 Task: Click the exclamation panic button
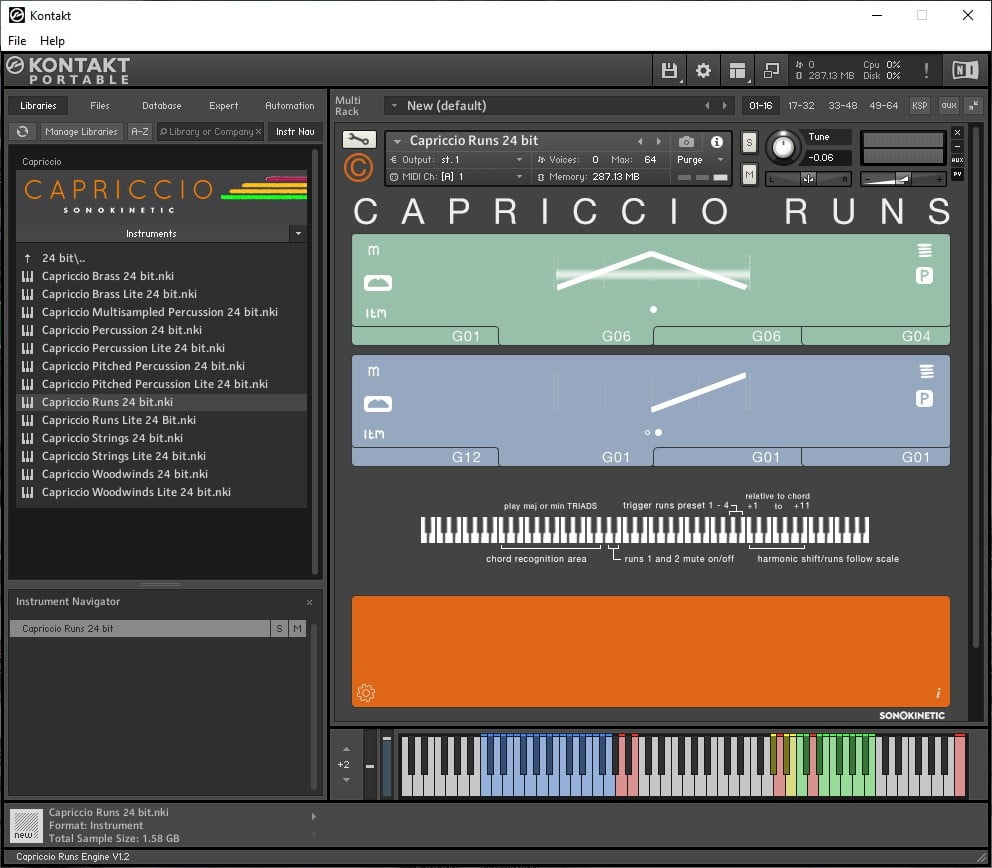926,70
